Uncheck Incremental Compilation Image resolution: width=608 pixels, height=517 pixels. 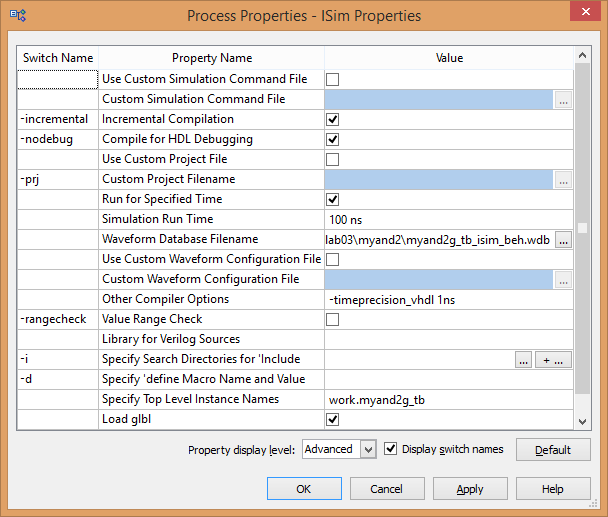[x=332, y=119]
